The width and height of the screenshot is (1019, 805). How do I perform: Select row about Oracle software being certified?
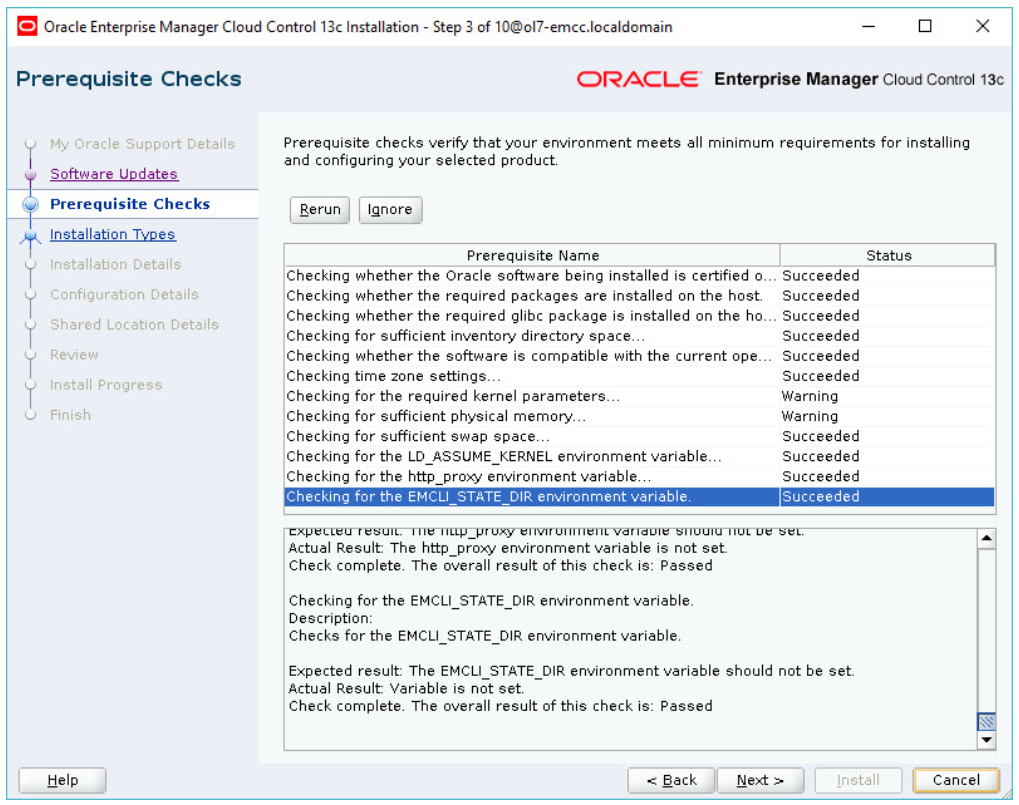[x=639, y=275]
